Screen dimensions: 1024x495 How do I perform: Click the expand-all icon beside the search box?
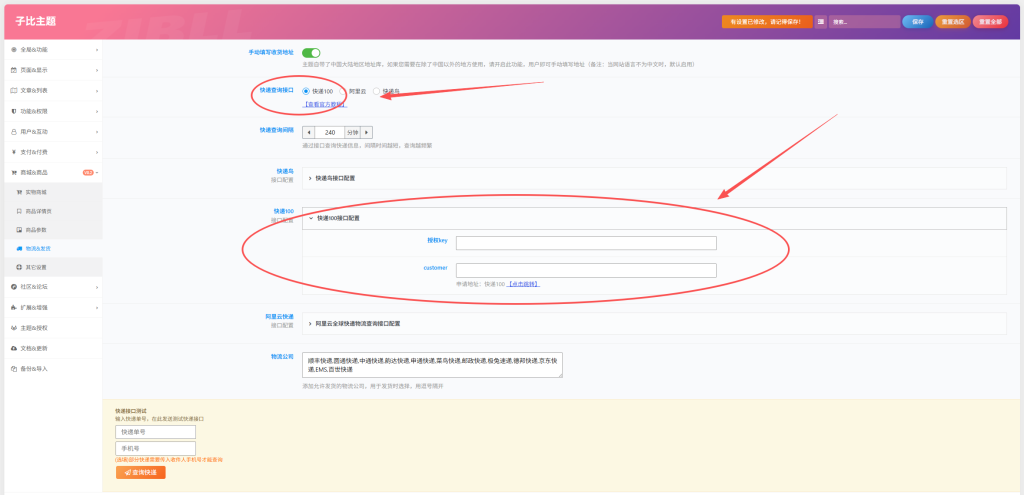coord(821,22)
